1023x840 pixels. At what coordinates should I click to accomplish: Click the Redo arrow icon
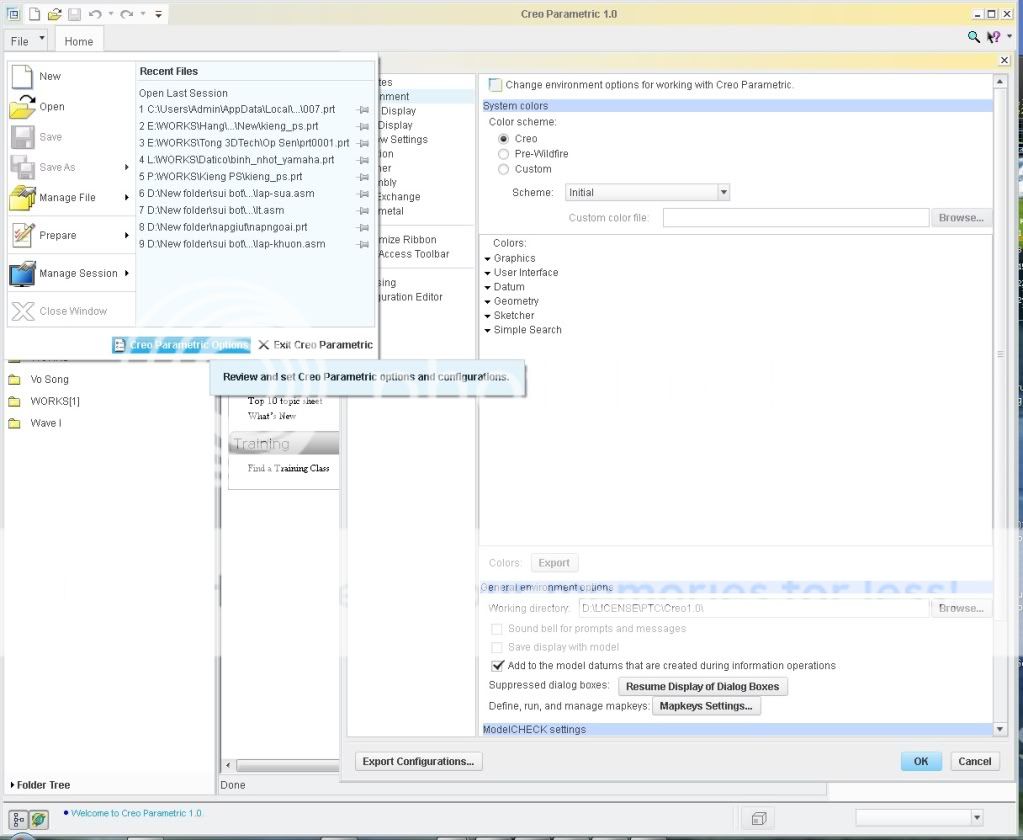tap(127, 14)
